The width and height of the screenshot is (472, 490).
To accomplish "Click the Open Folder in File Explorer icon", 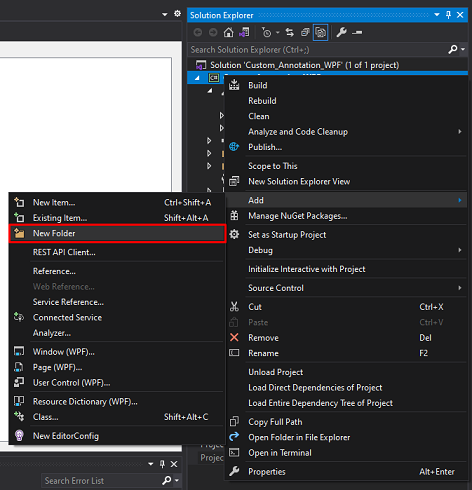I will tap(234, 436).
